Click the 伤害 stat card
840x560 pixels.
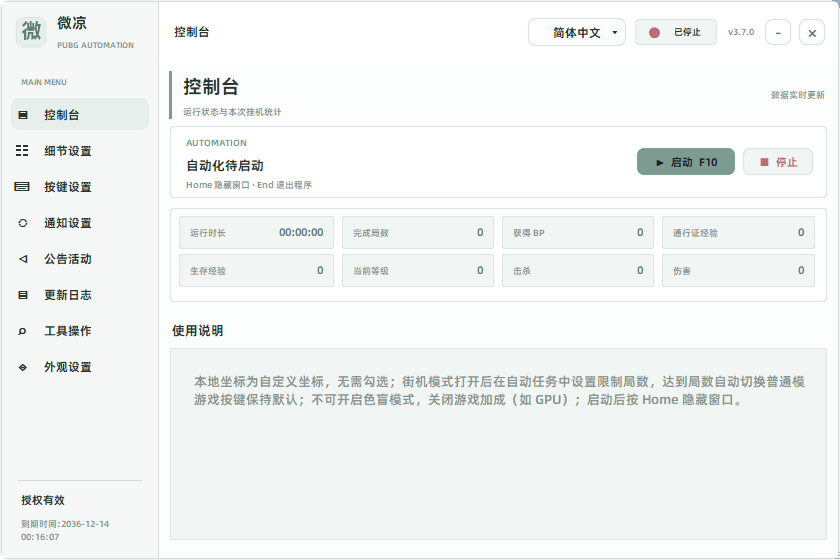pyautogui.click(x=738, y=271)
